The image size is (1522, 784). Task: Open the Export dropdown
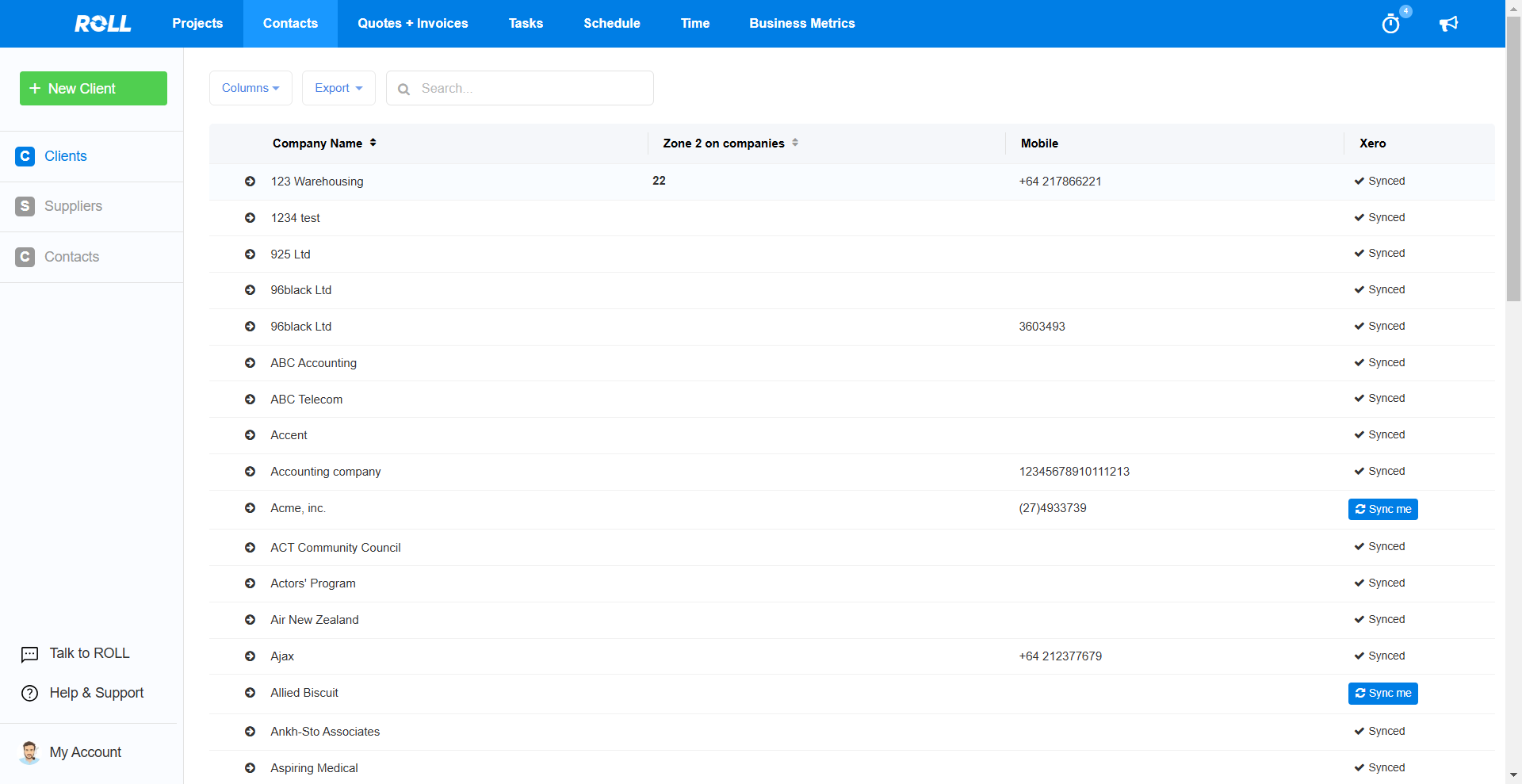[338, 88]
